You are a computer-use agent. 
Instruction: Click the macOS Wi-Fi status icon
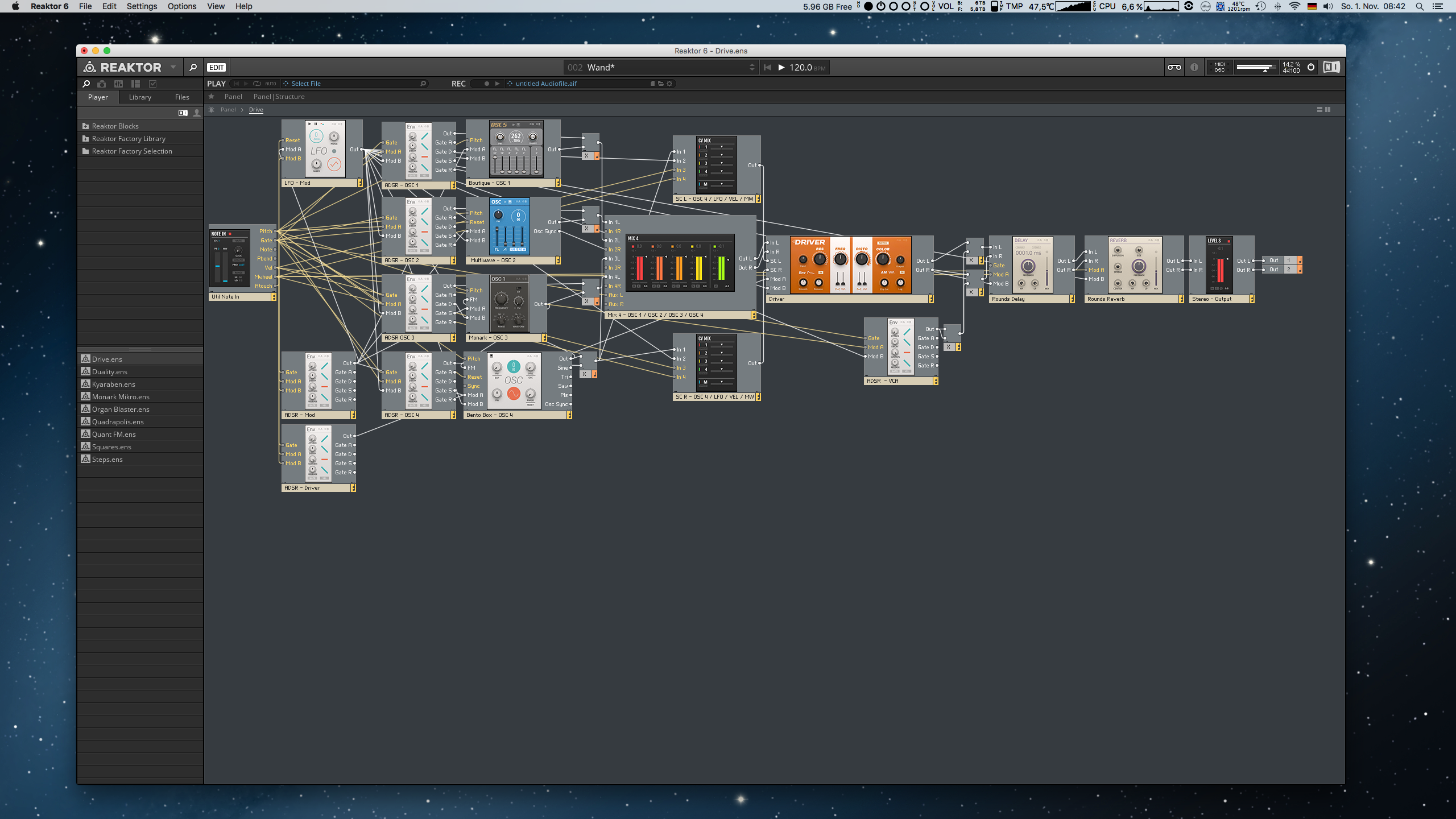[1294, 6]
